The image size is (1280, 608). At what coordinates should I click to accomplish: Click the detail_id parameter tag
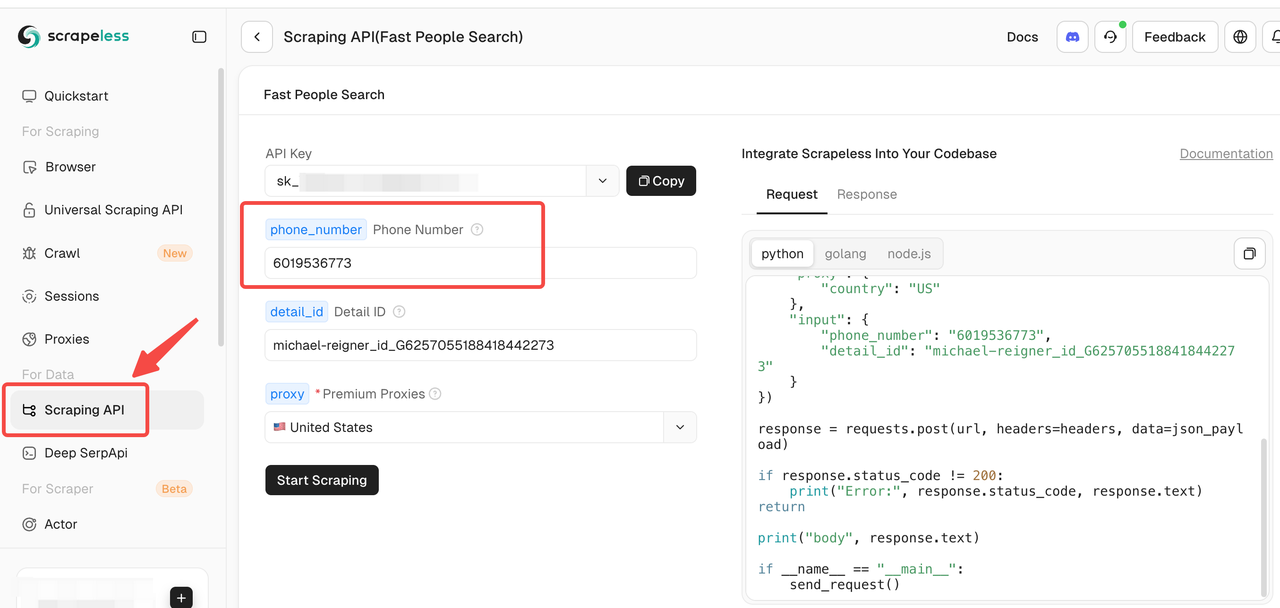[x=296, y=312]
